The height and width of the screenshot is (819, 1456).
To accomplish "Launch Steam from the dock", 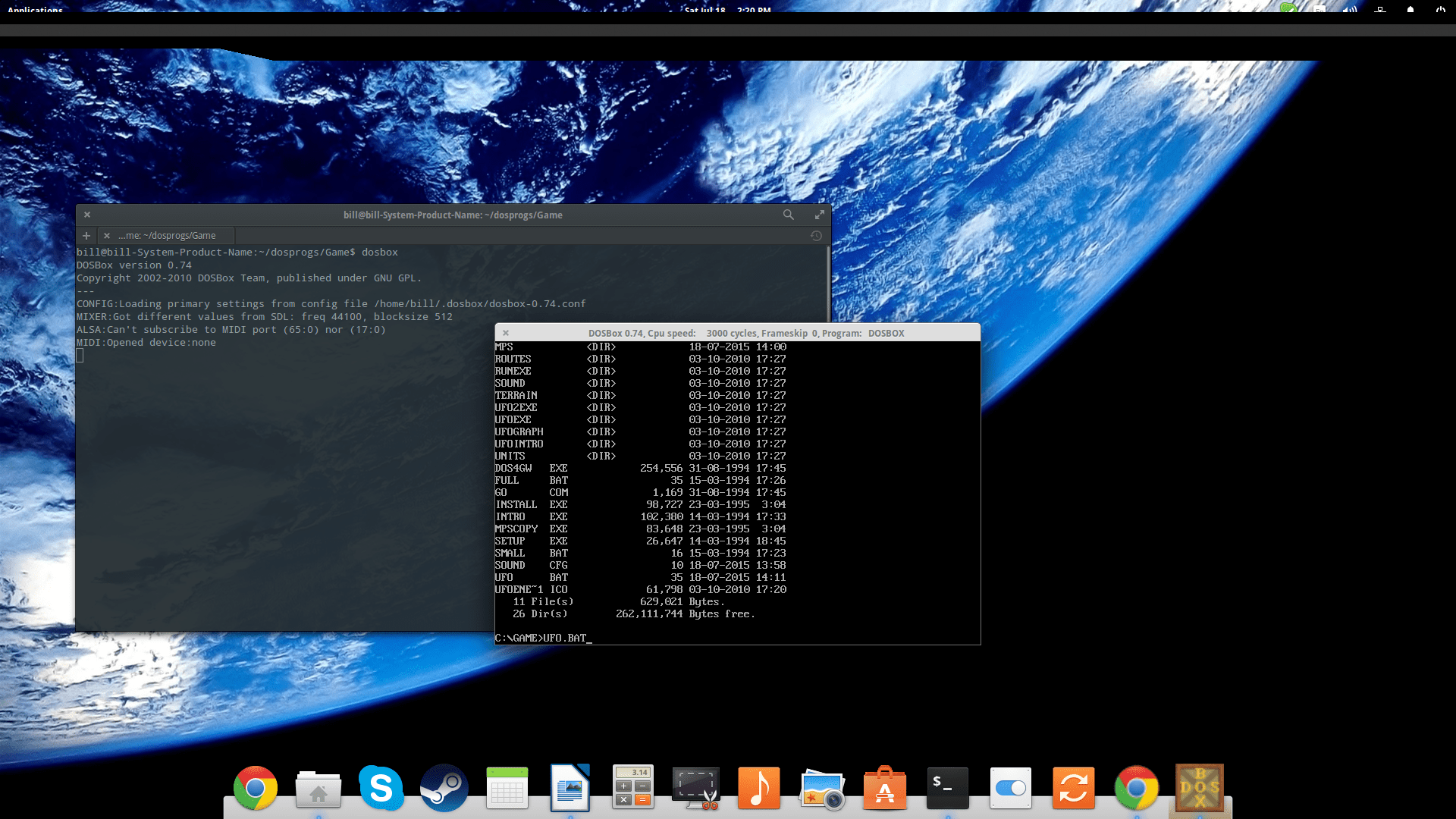I will pyautogui.click(x=444, y=788).
